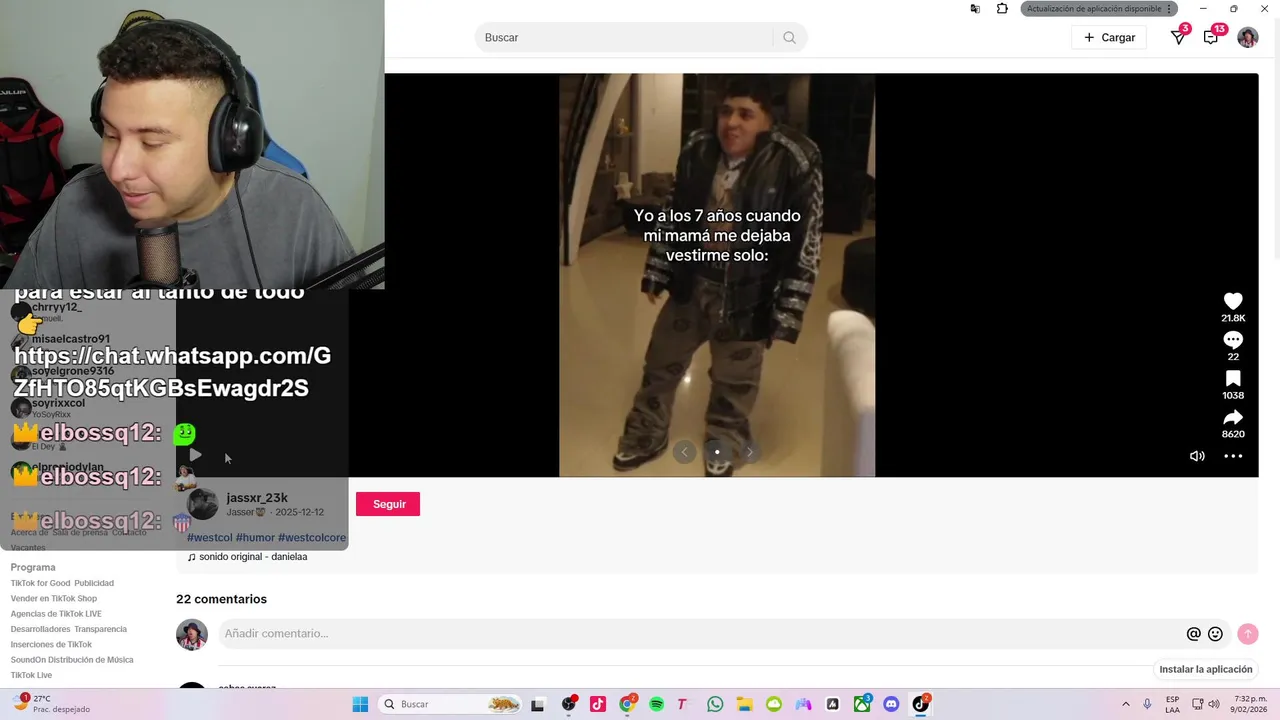
Task: Open Discord from the taskbar
Action: click(891, 704)
